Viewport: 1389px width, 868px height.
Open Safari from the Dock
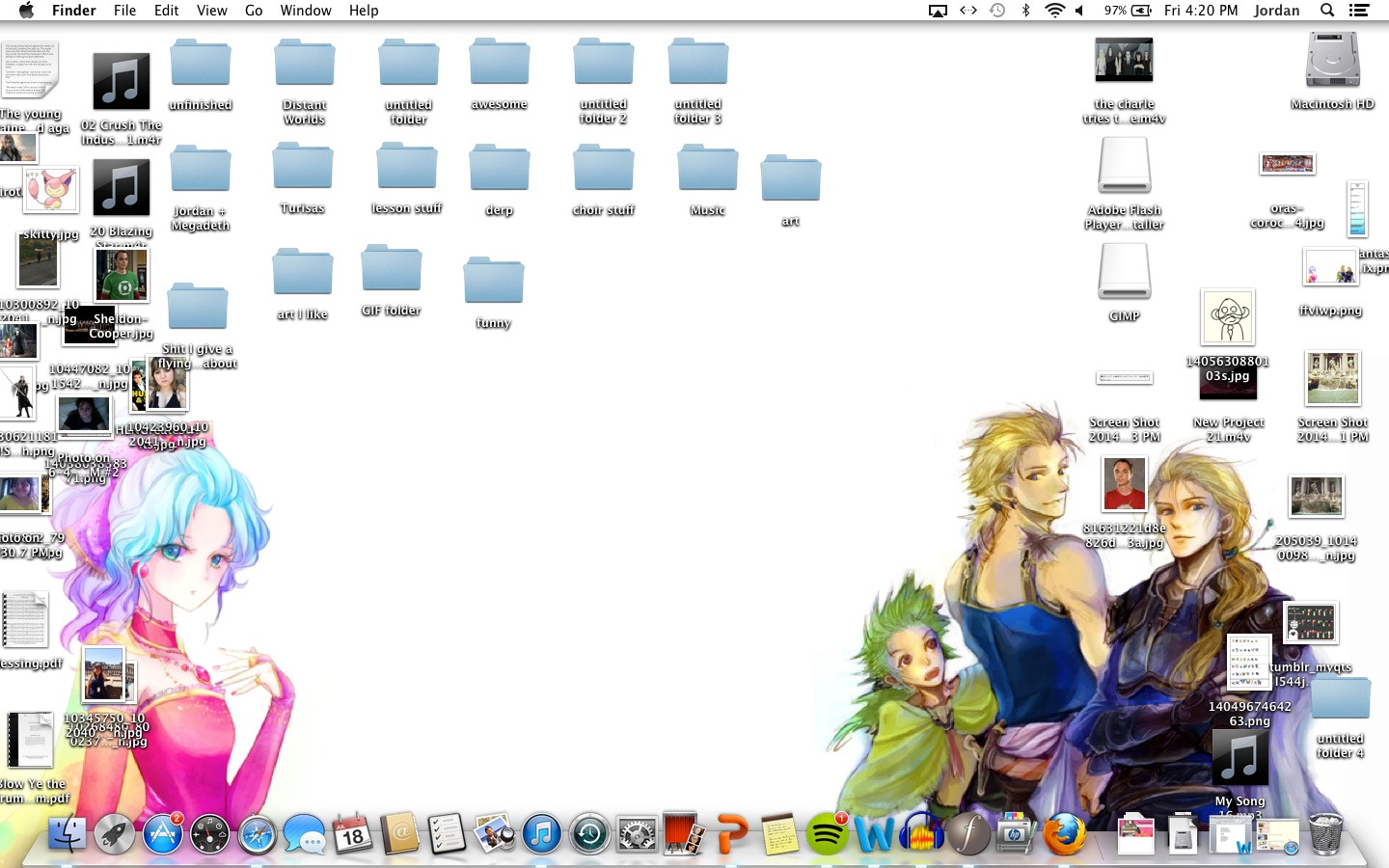(x=258, y=834)
